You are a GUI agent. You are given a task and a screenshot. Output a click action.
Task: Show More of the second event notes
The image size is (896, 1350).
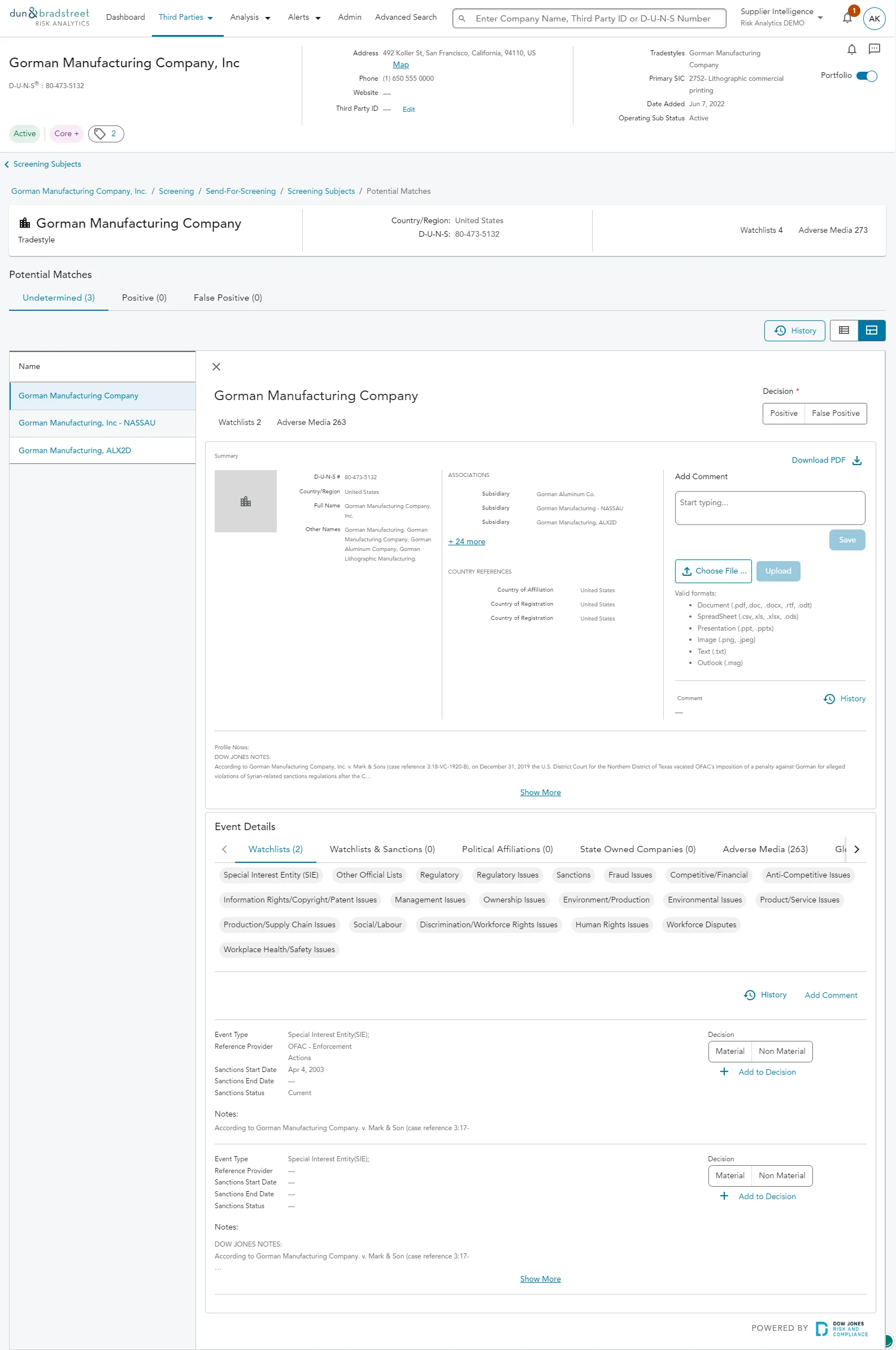[x=540, y=1279]
